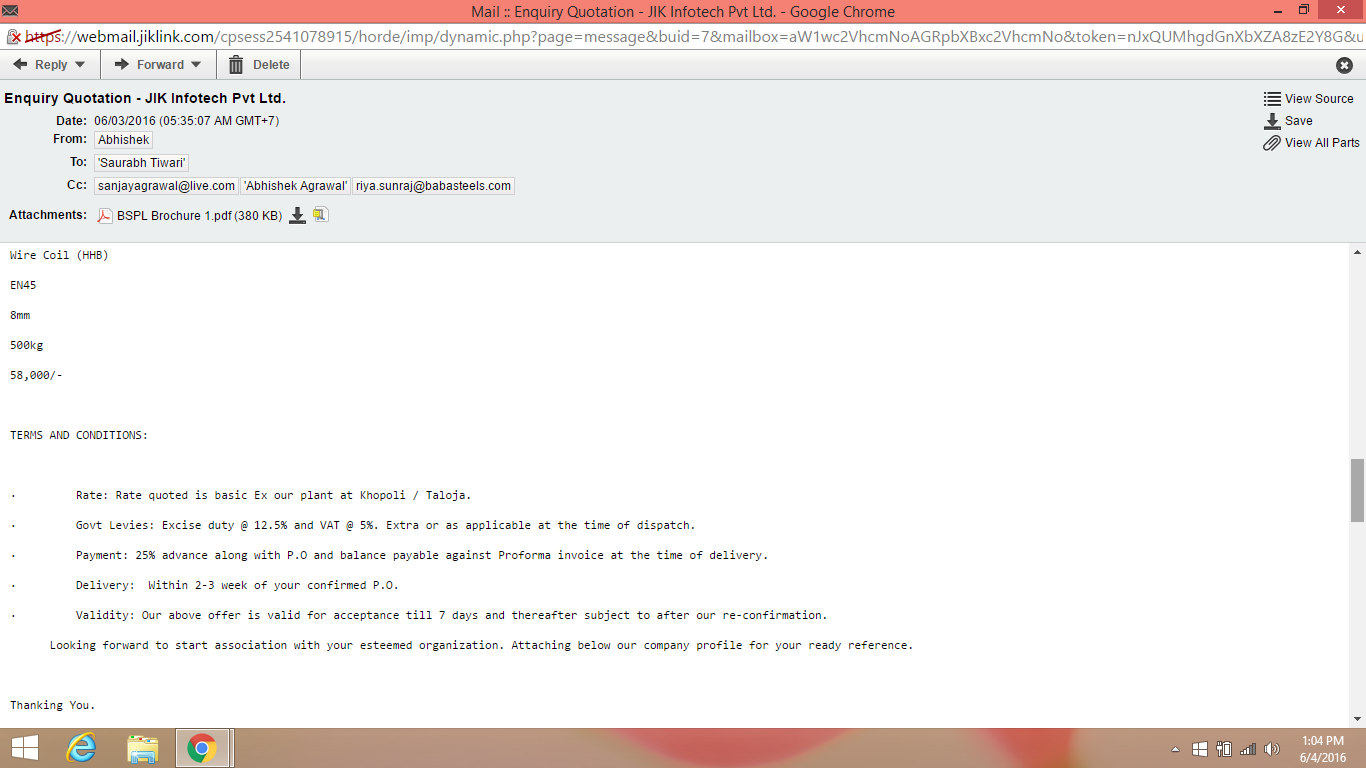Click the Save download icon

tap(1272, 121)
